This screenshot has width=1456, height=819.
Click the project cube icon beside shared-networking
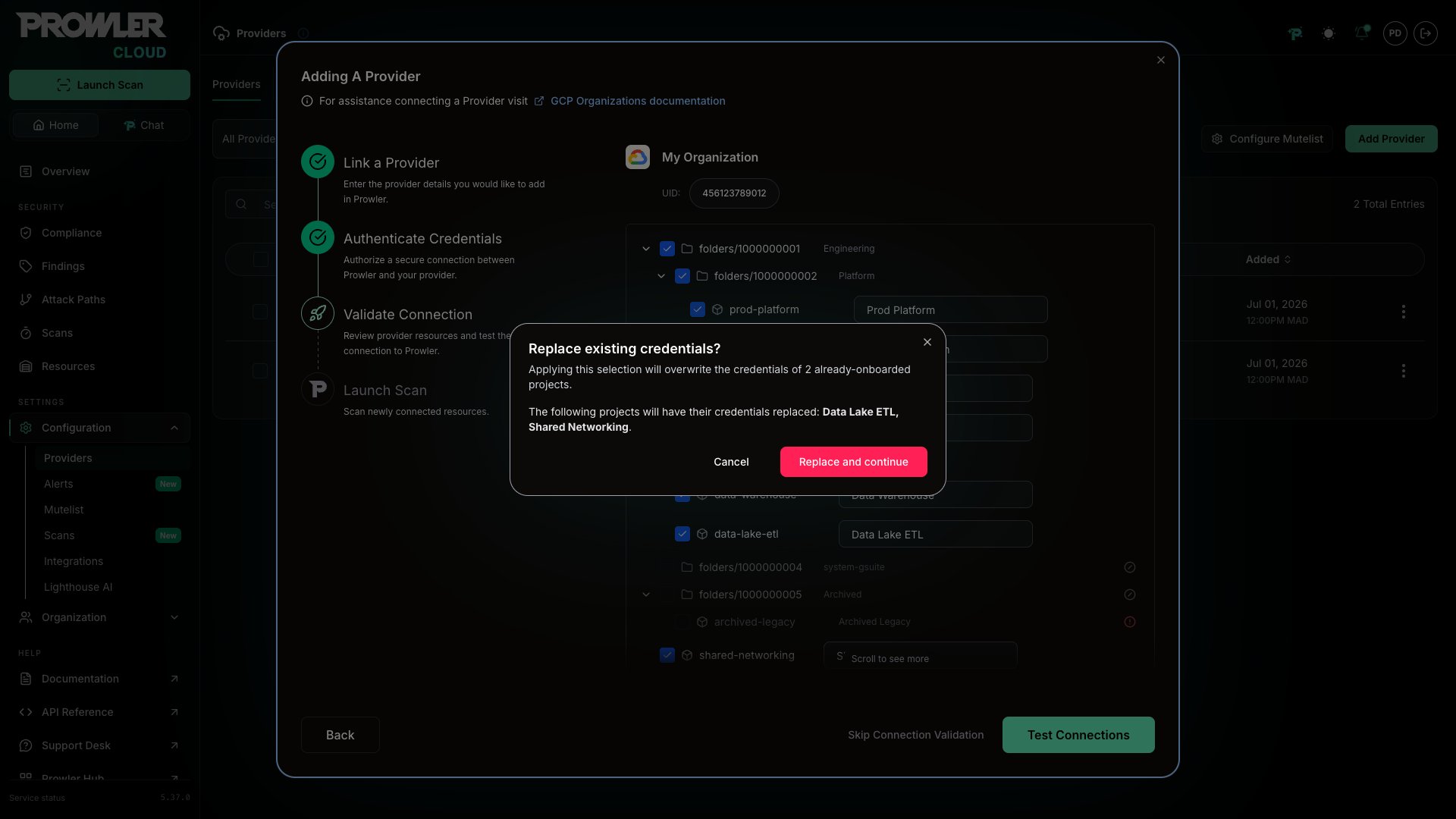[687, 655]
